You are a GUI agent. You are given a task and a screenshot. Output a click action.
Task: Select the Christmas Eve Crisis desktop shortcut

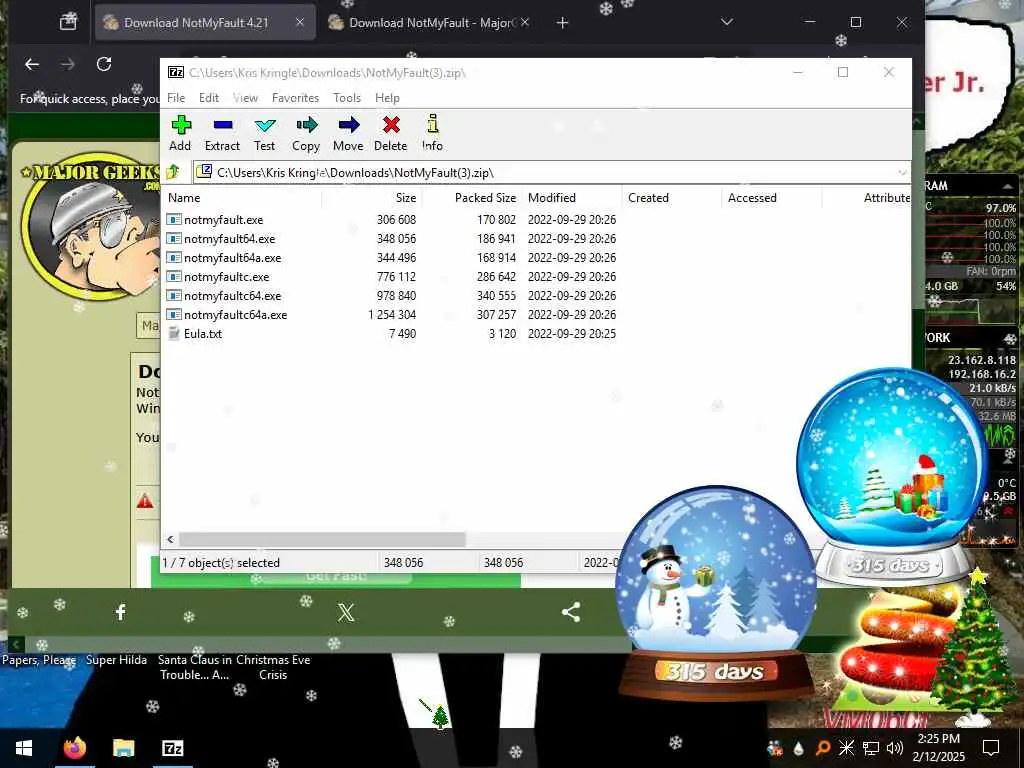click(x=273, y=667)
